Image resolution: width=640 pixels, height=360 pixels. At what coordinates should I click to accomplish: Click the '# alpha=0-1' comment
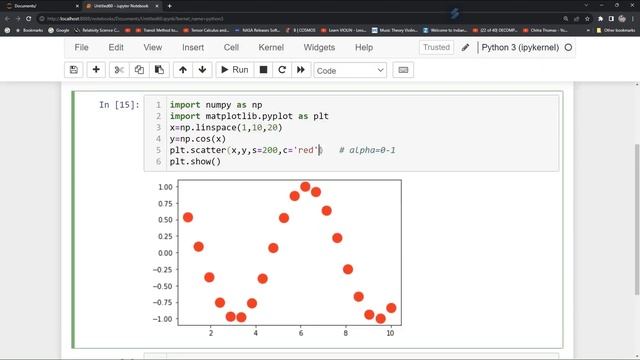pos(367,150)
